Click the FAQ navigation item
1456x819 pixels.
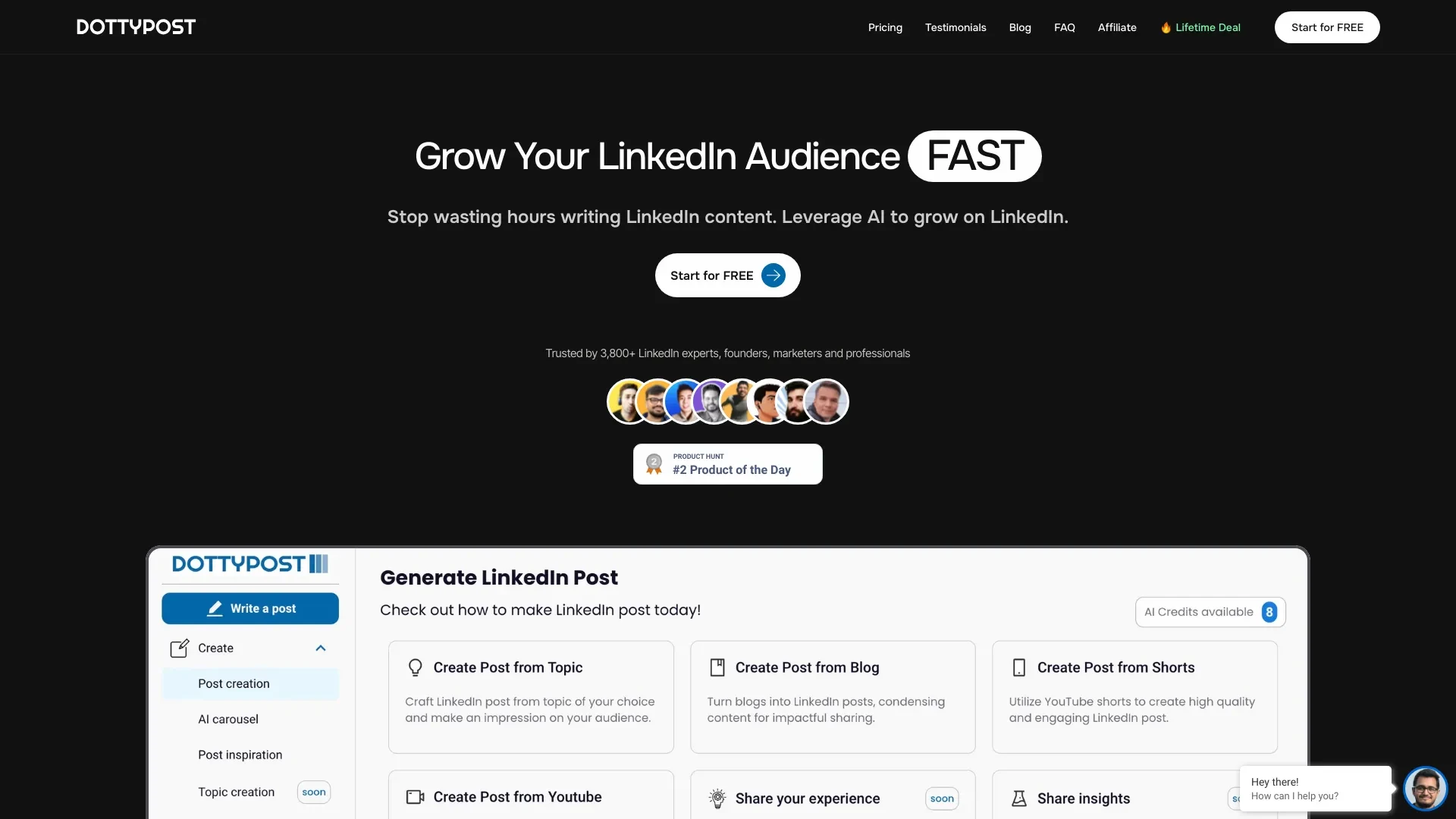[x=1064, y=27]
